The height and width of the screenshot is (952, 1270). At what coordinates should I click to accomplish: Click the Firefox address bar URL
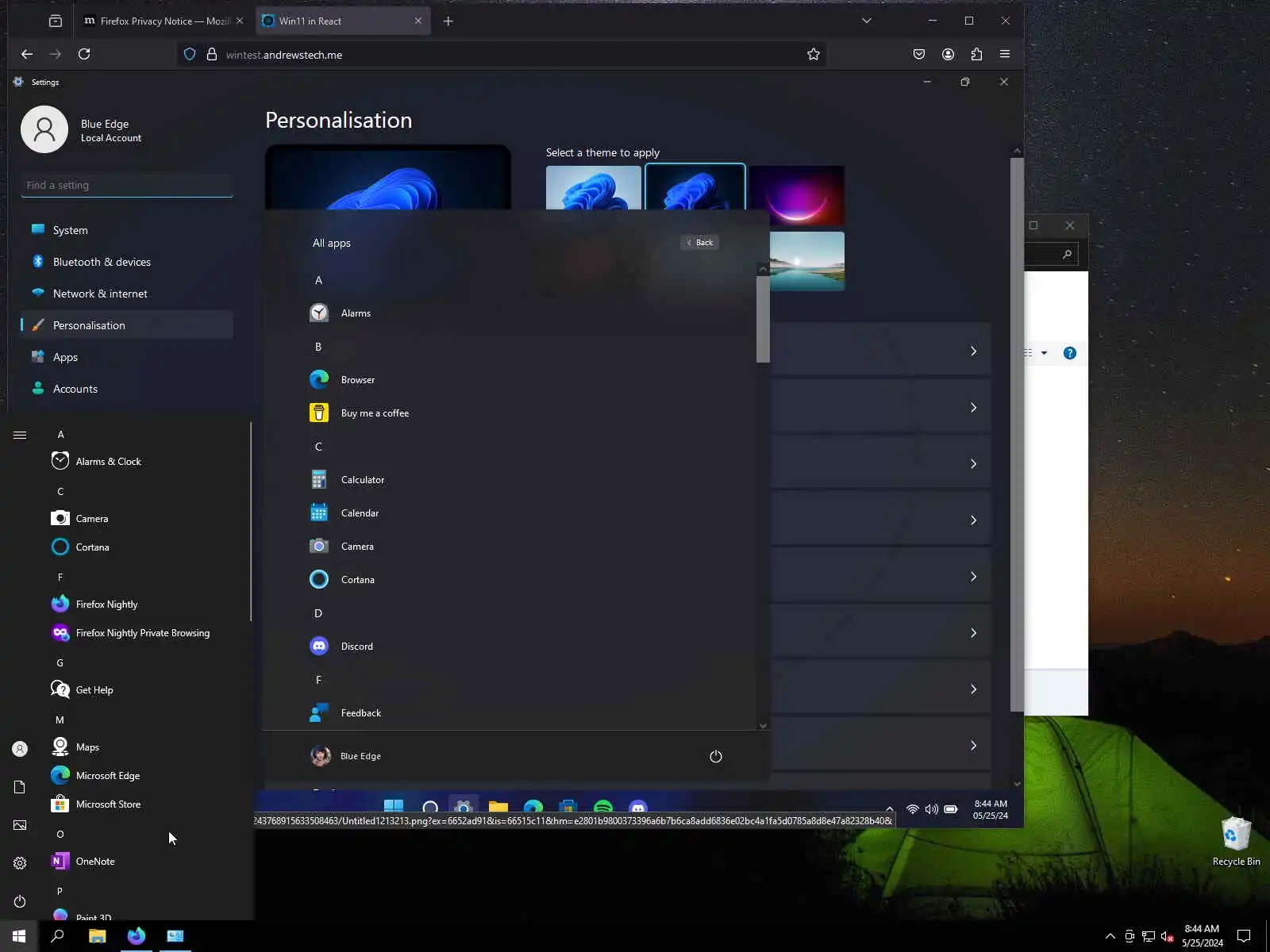click(x=284, y=55)
